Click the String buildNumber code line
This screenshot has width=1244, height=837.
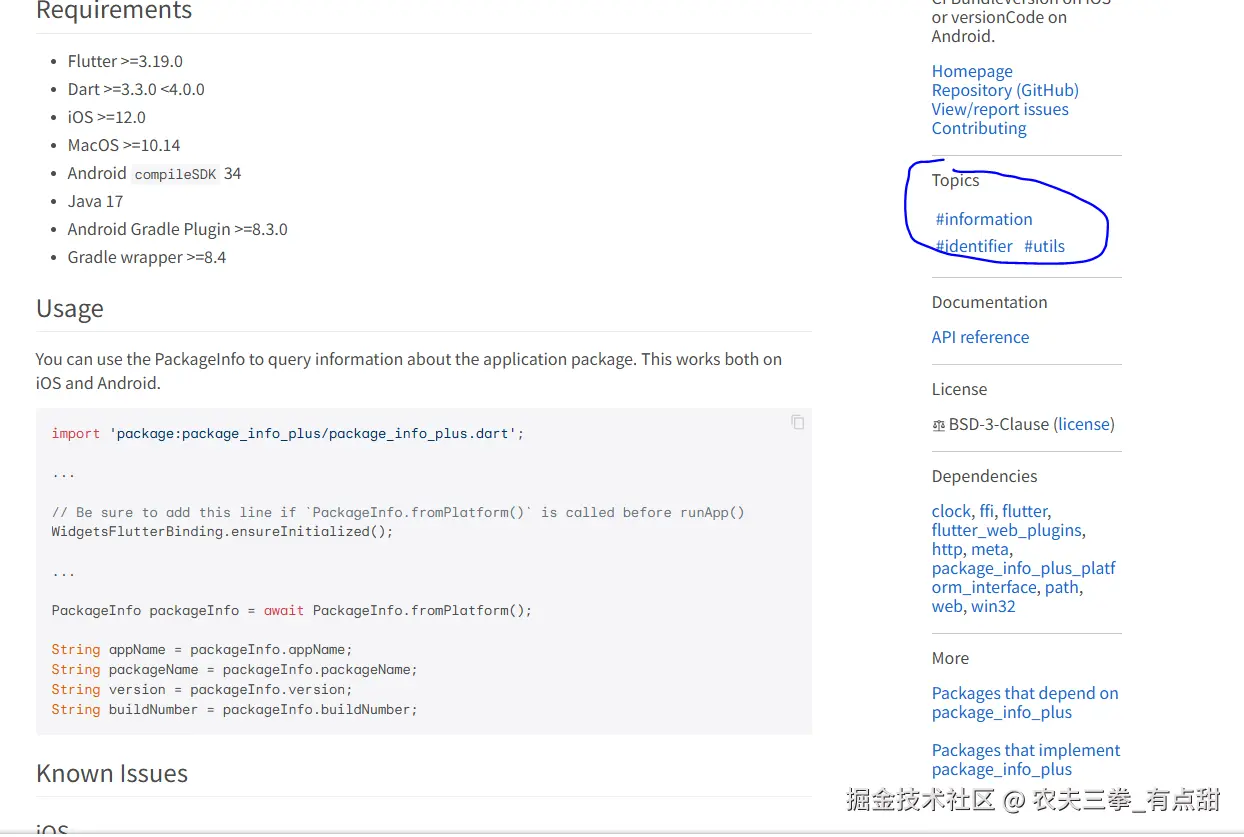235,709
